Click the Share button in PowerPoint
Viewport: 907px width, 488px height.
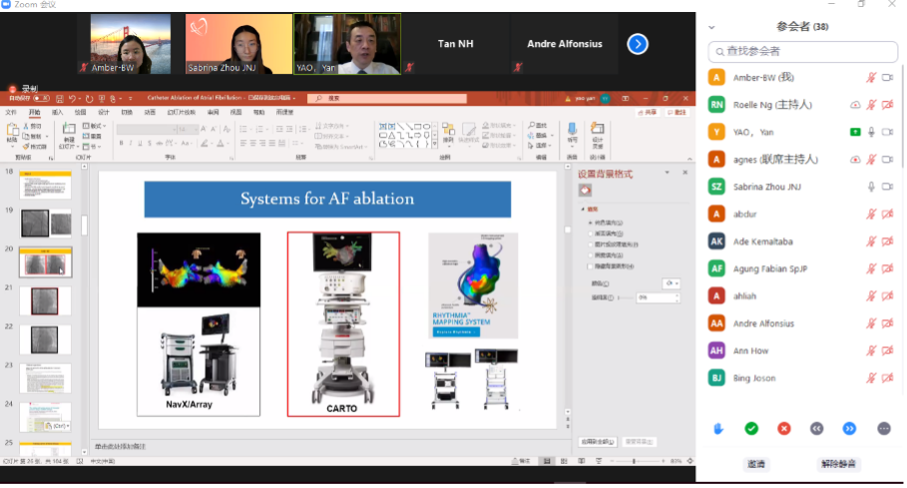647,112
